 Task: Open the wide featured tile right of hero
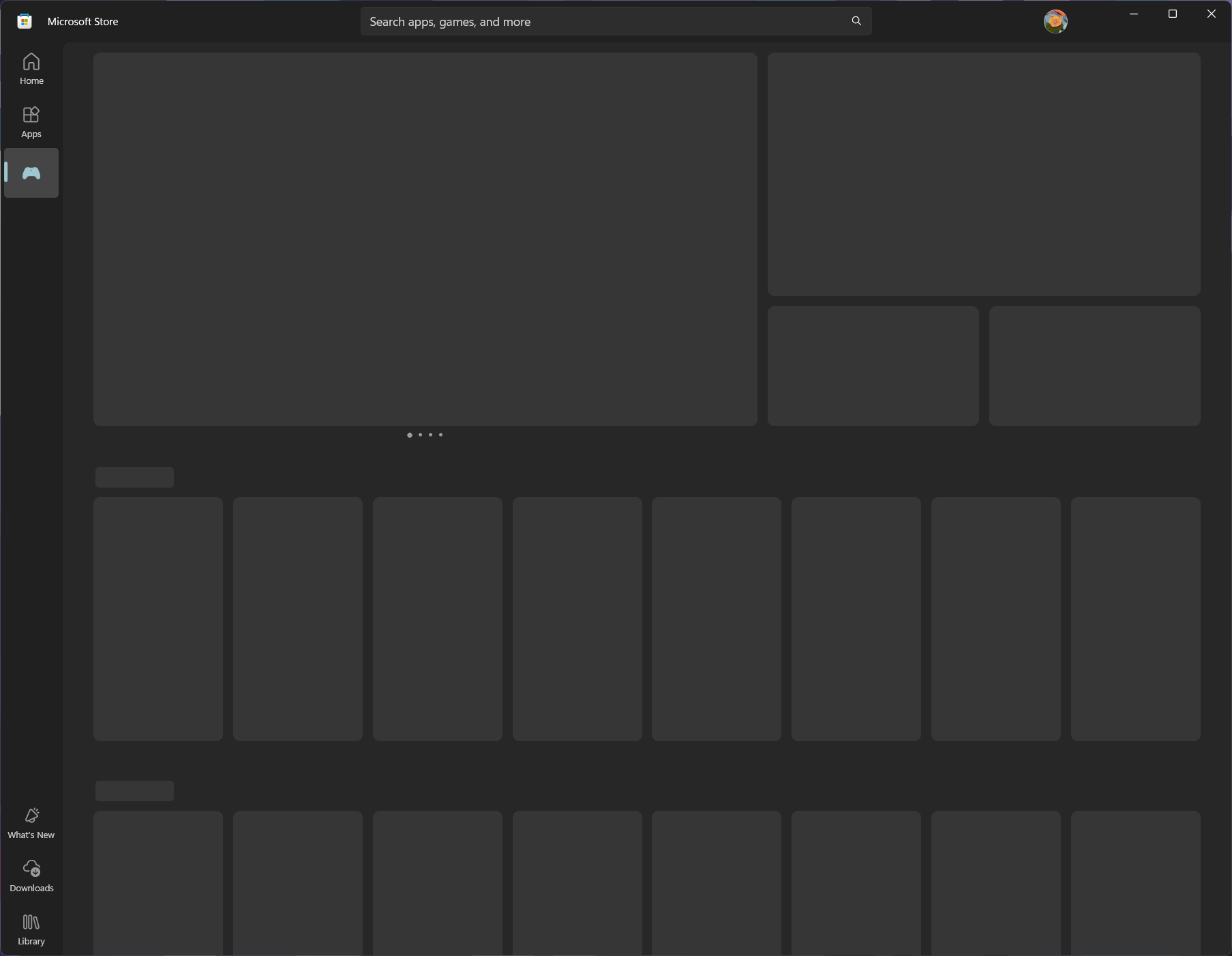[983, 174]
